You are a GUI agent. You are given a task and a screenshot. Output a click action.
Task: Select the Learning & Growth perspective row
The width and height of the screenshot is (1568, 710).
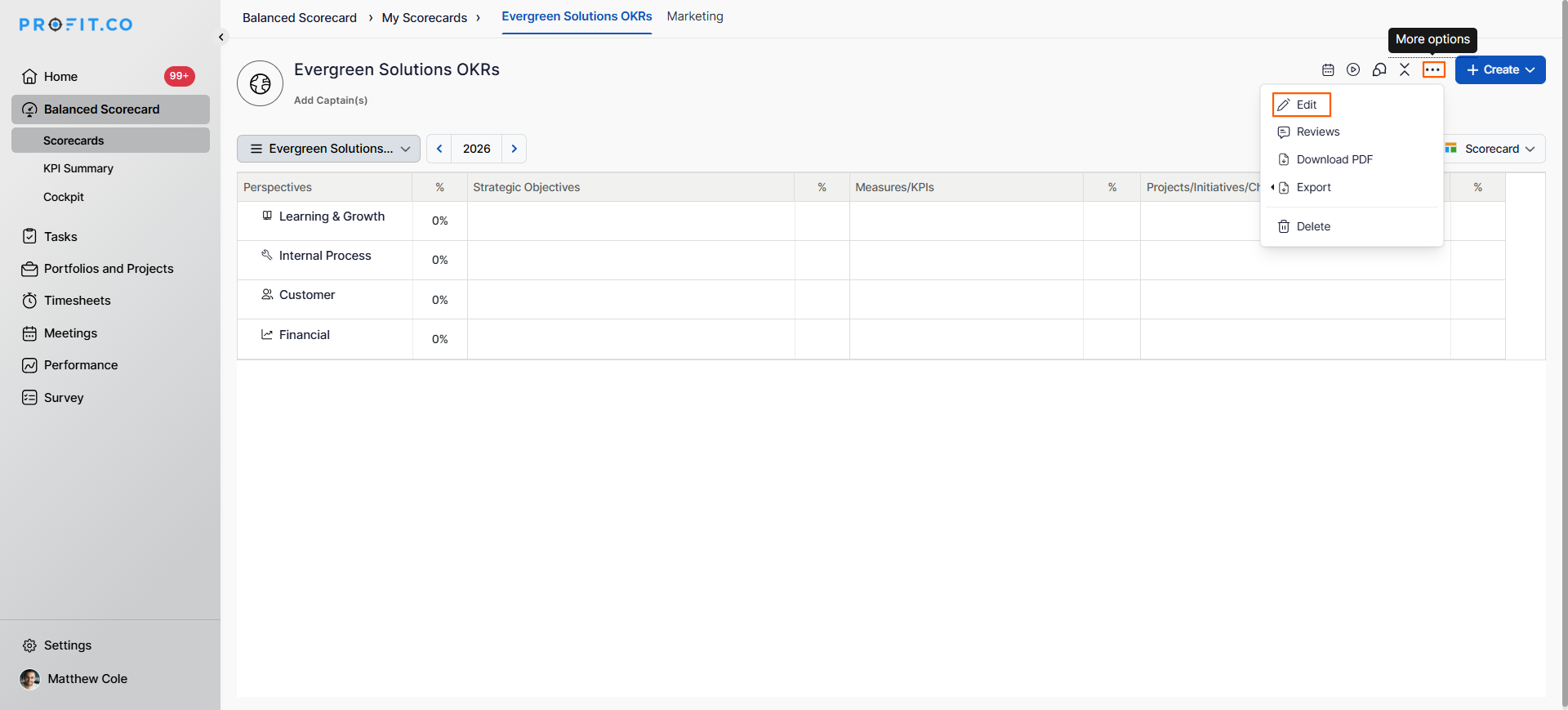click(325, 221)
